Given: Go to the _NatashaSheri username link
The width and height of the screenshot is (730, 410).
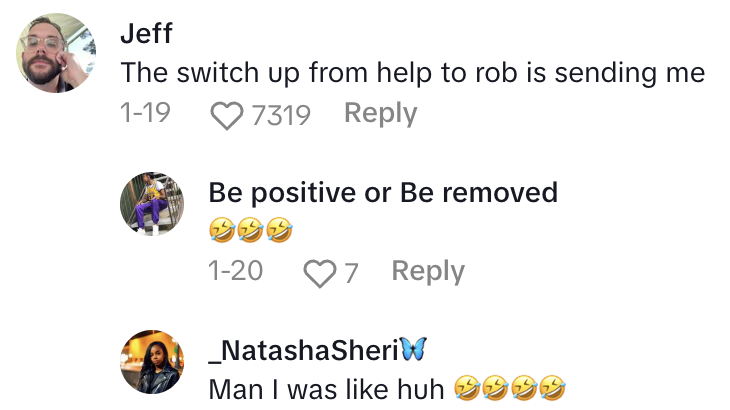Looking at the screenshot, I should [x=303, y=350].
